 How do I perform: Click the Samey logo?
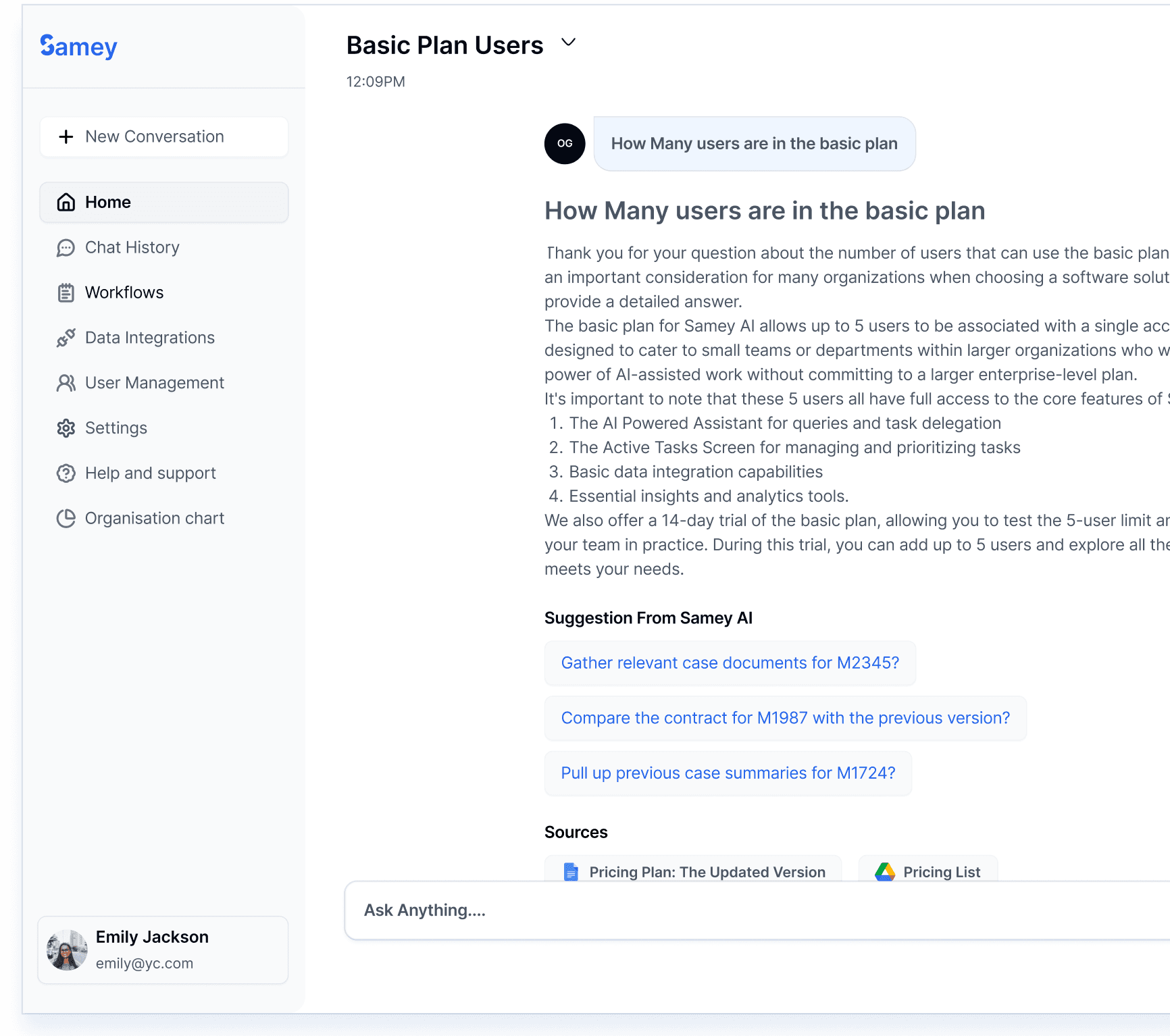pos(78,47)
